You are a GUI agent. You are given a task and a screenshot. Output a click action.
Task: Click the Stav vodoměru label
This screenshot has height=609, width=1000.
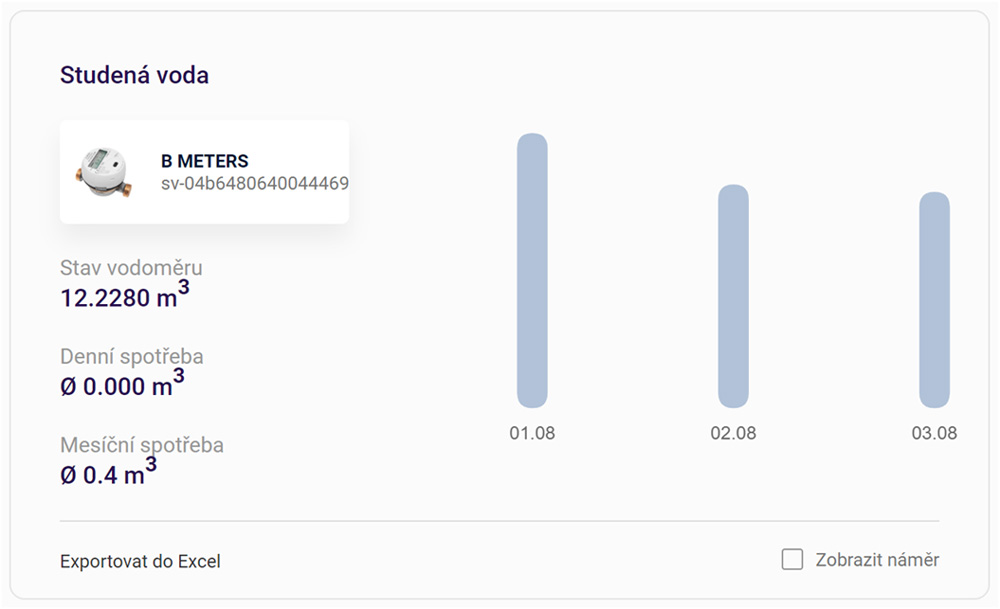[131, 268]
